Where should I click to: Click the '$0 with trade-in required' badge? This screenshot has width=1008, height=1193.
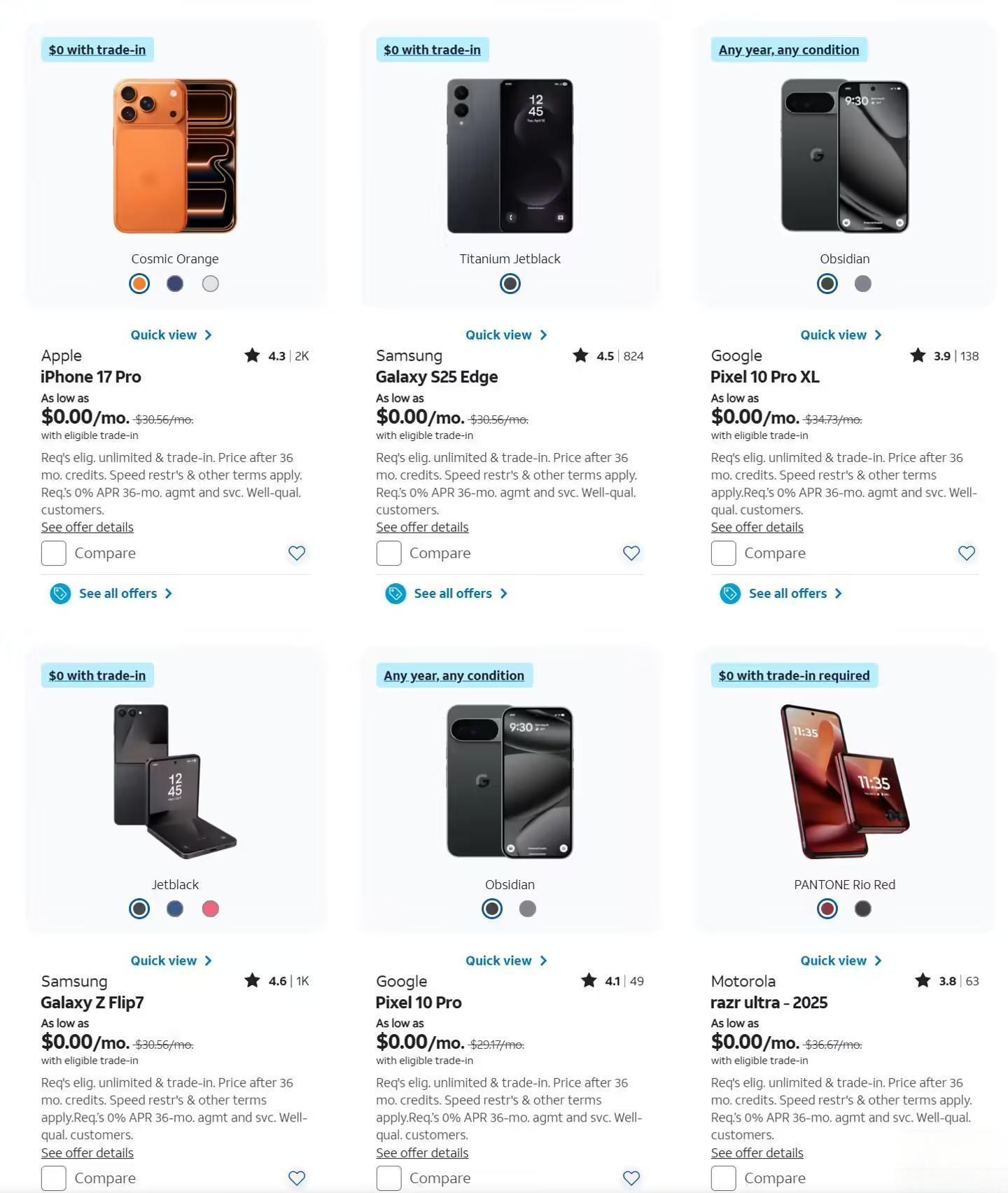[x=794, y=676]
